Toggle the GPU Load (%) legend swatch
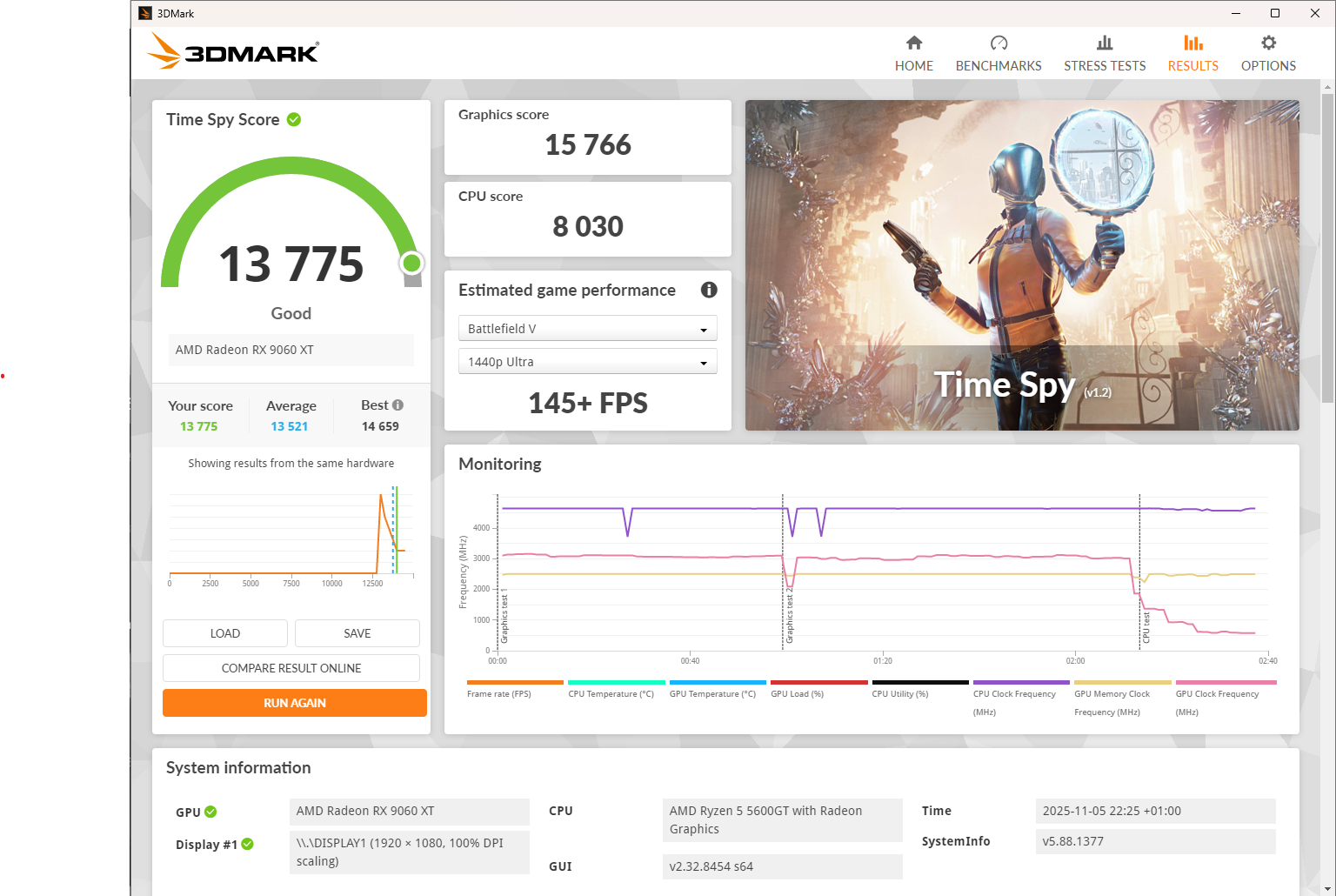This screenshot has height=896, width=1336. pos(819,683)
